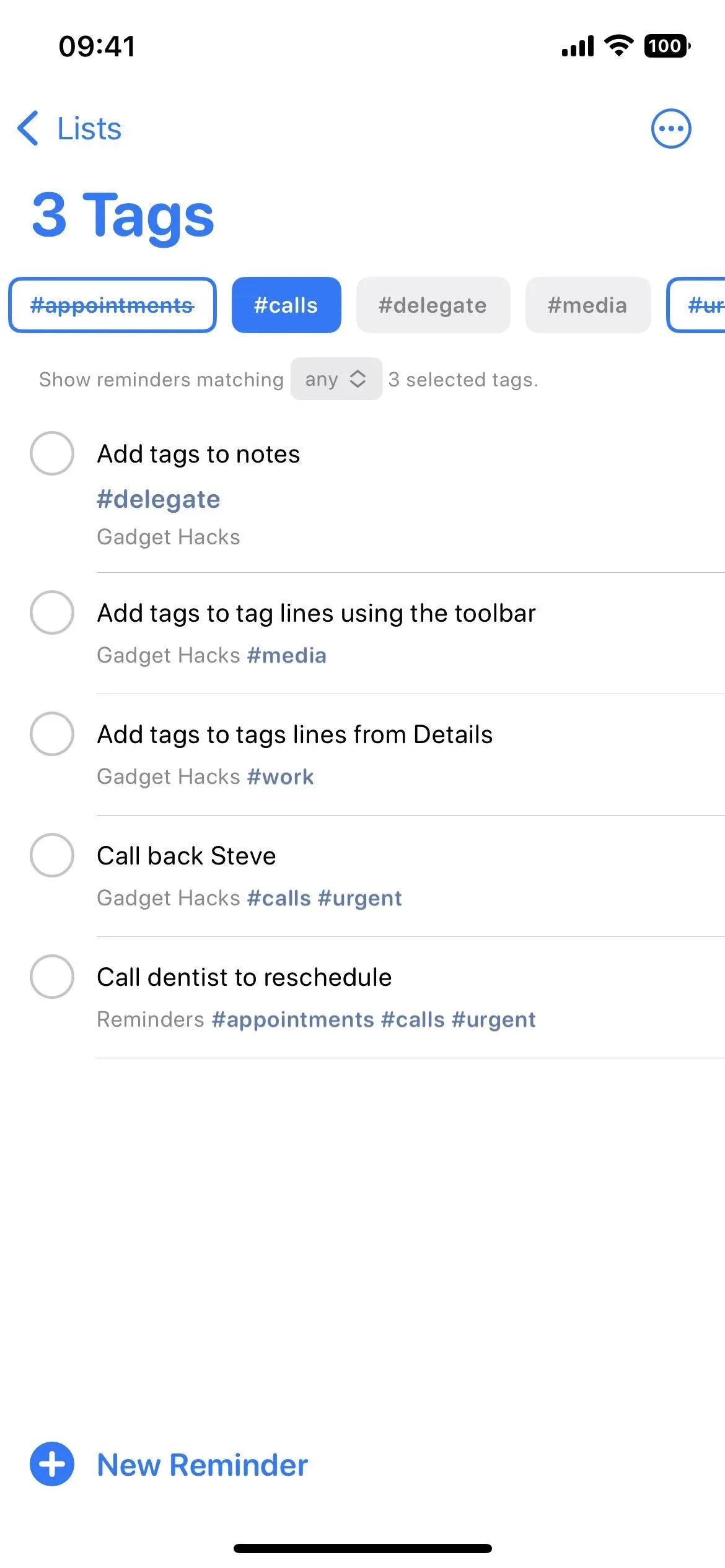725x1568 pixels.
Task: Open the #work tag link
Action: coord(281,777)
